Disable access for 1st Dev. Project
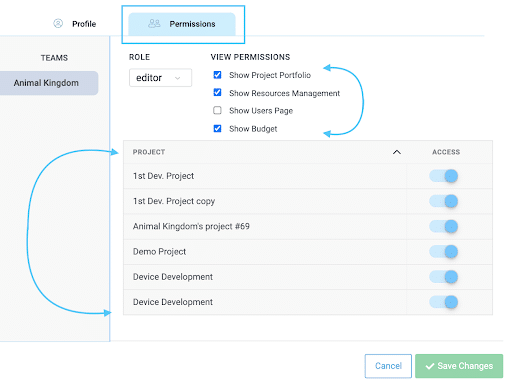This screenshot has height=387, width=512. (444, 176)
